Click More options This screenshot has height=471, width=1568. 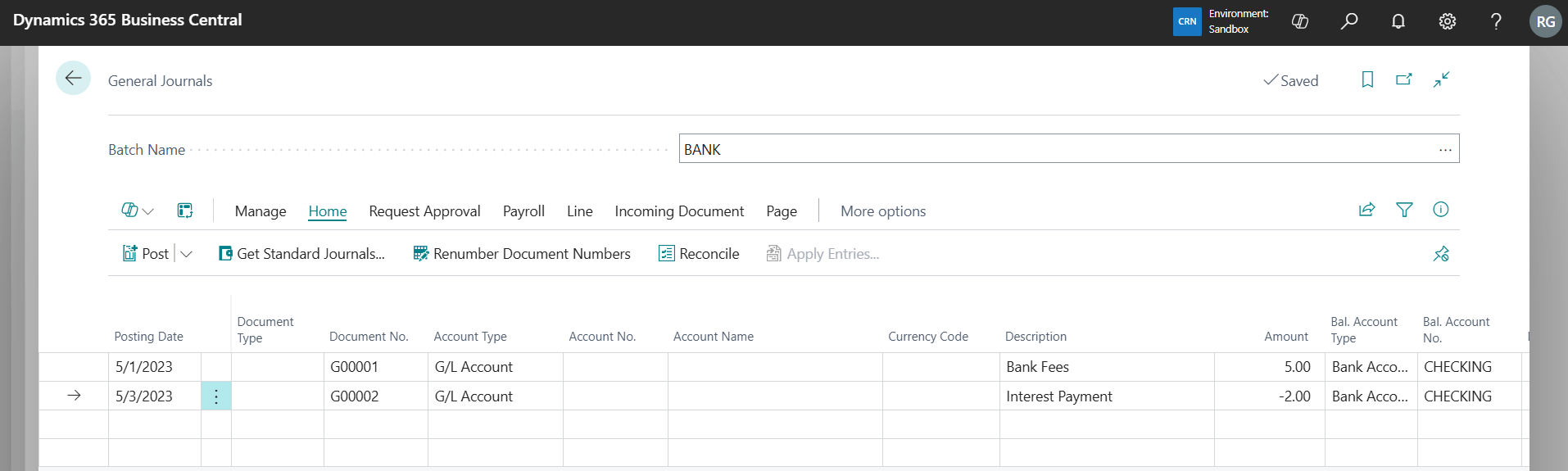883,211
